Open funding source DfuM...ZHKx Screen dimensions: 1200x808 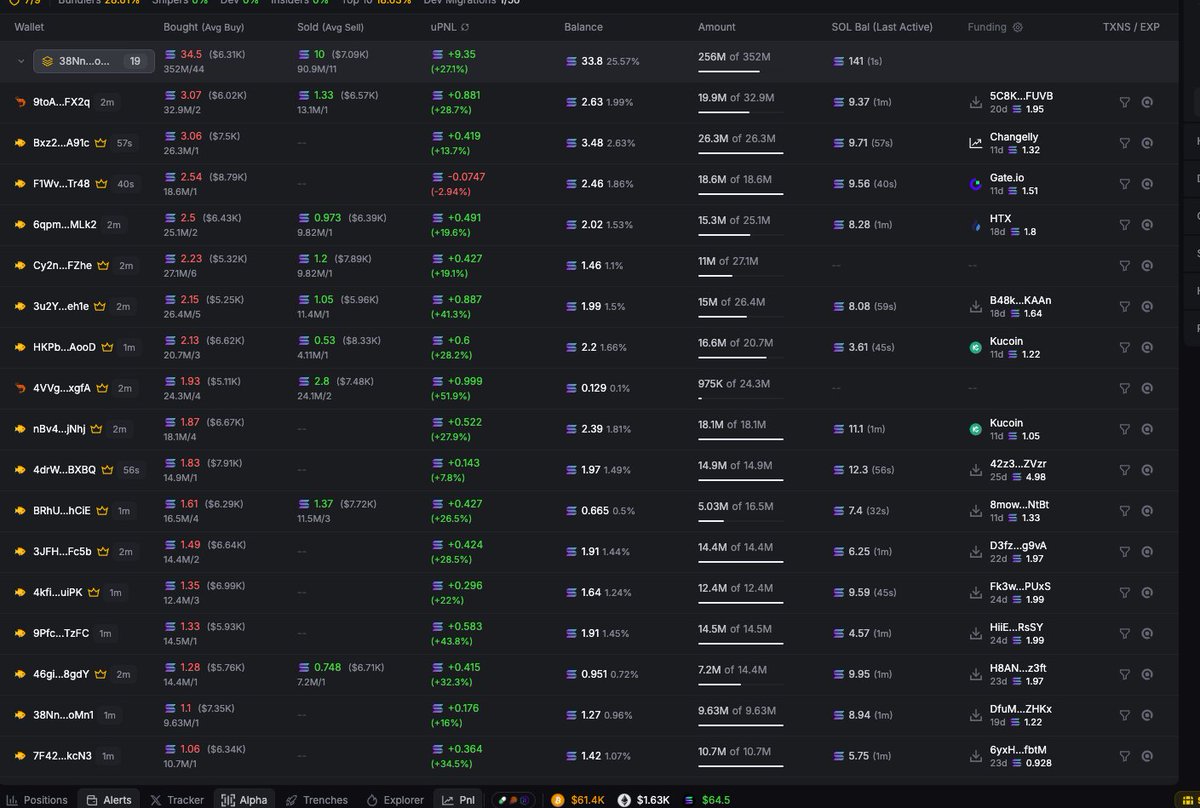click(1020, 709)
